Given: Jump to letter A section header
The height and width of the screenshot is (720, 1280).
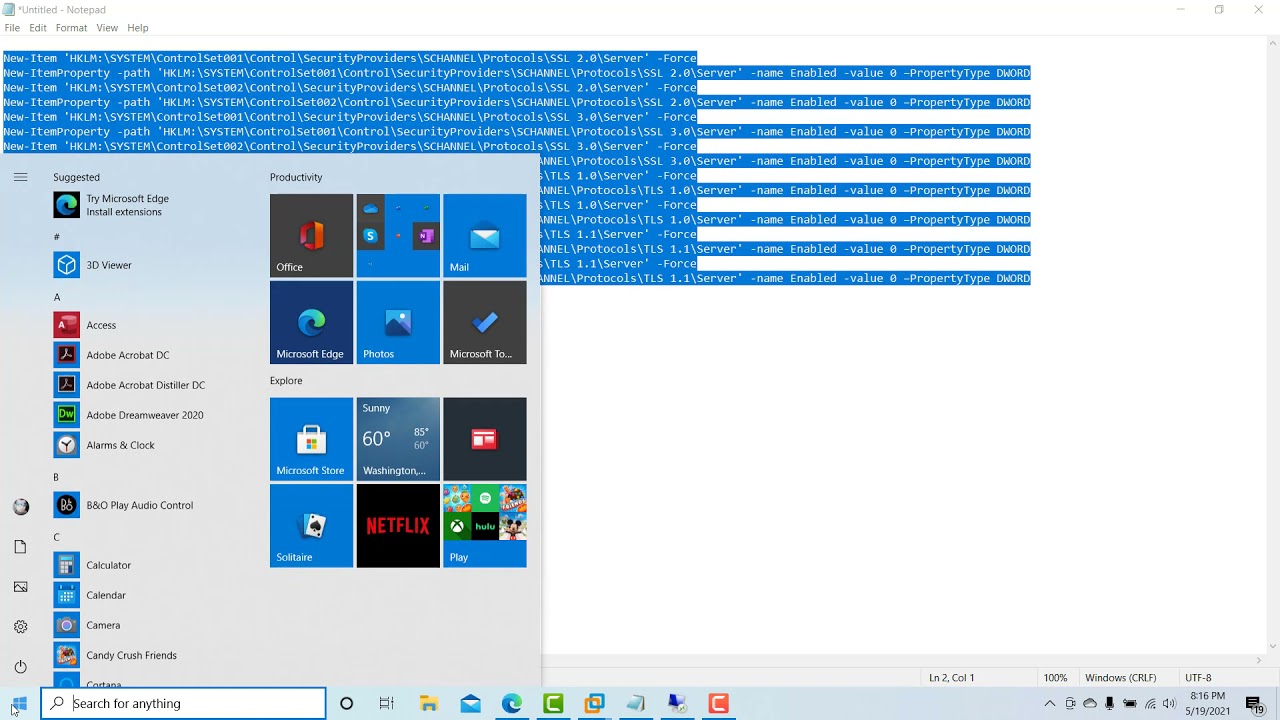Looking at the screenshot, I should click(x=57, y=297).
